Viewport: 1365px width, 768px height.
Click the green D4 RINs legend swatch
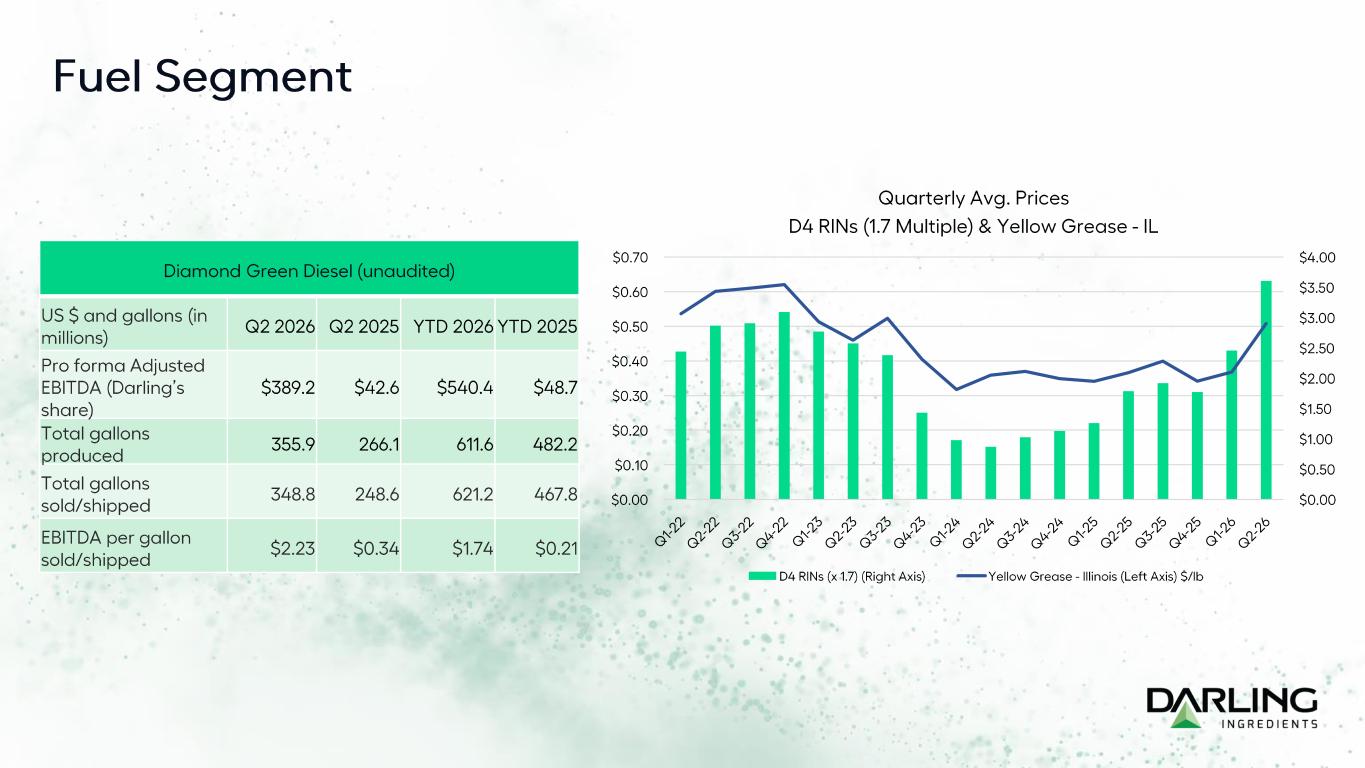coord(764,576)
